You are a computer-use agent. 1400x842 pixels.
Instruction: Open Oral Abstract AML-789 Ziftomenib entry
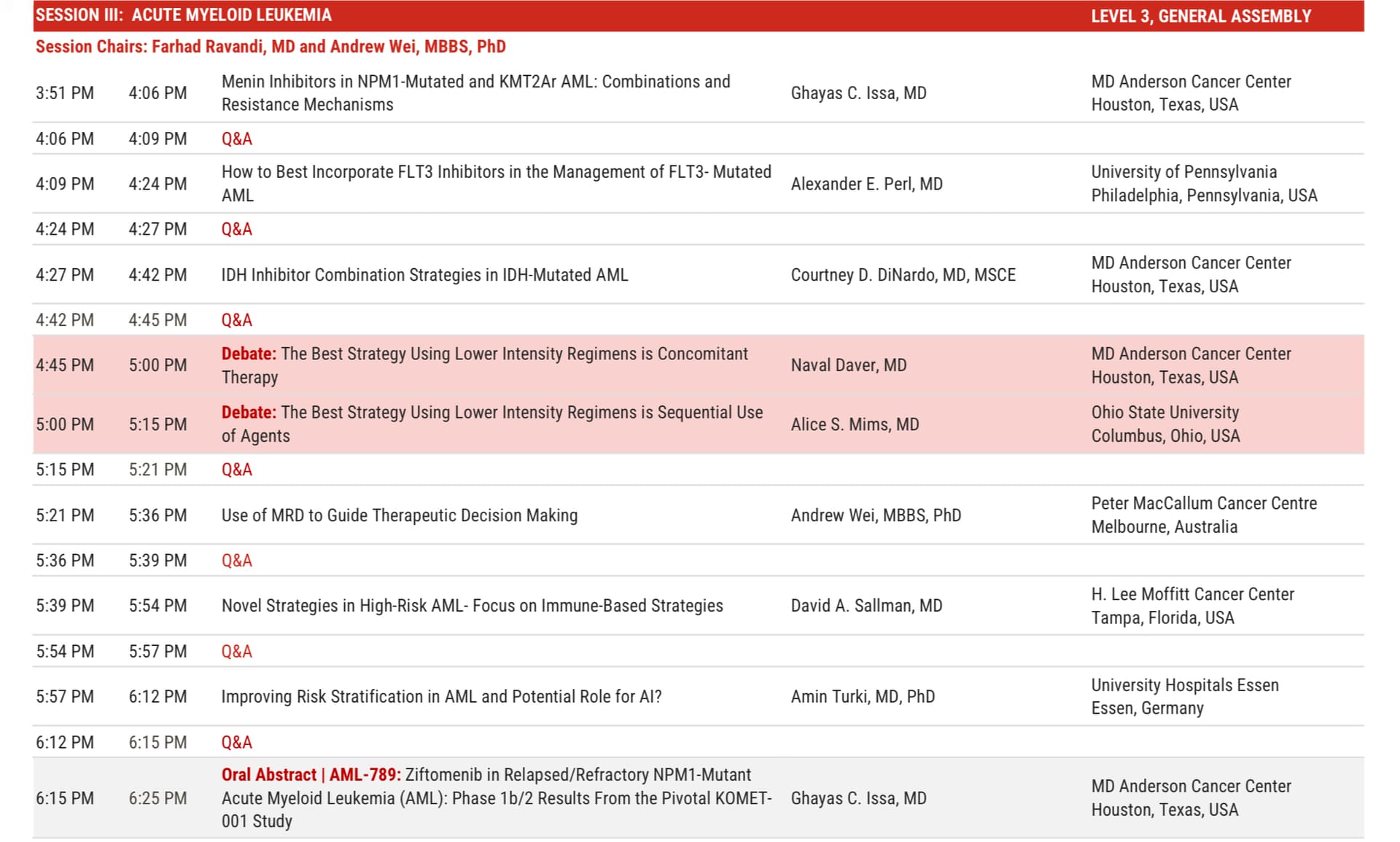click(496, 798)
